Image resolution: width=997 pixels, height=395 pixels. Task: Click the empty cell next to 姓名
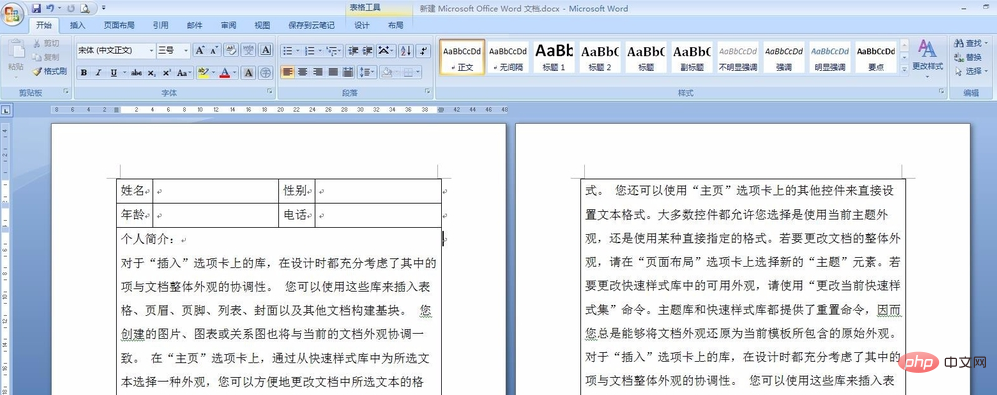tap(216, 191)
